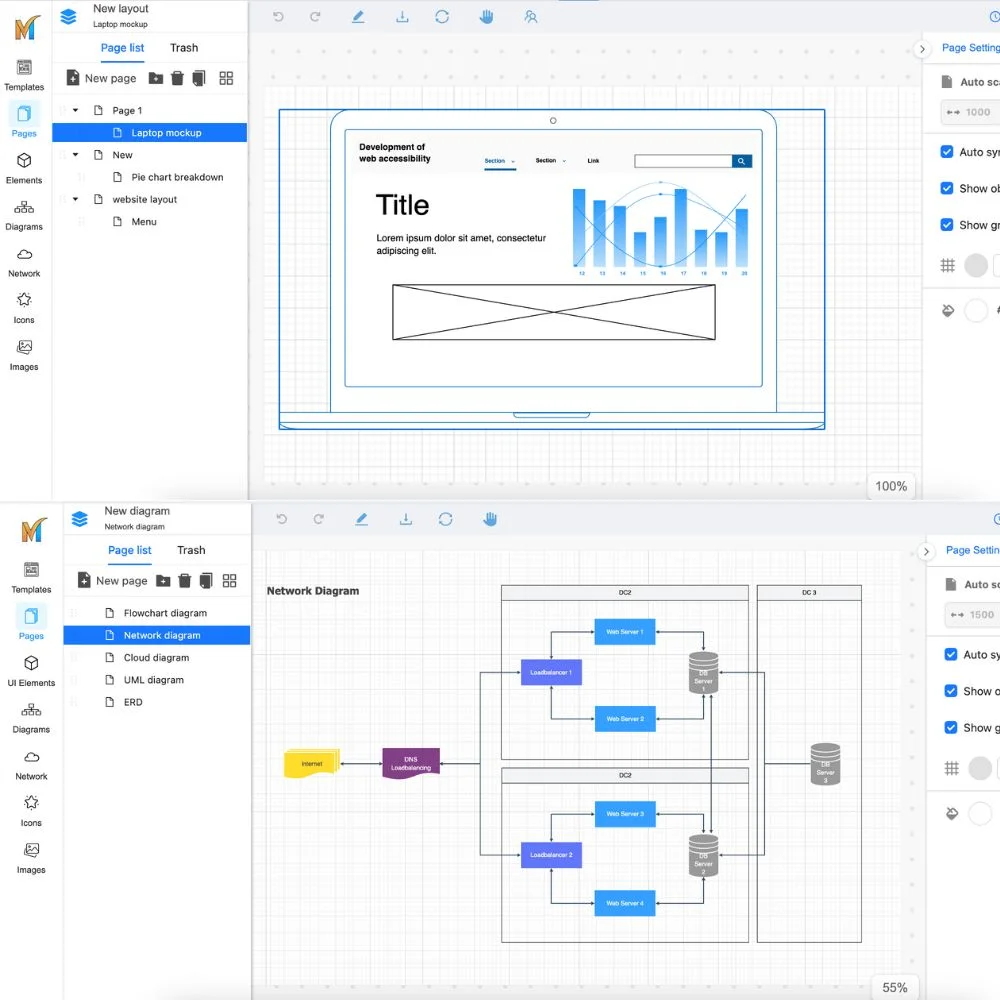Click page width 1500 field in bottom window
The width and height of the screenshot is (1000, 1000).
(973, 615)
